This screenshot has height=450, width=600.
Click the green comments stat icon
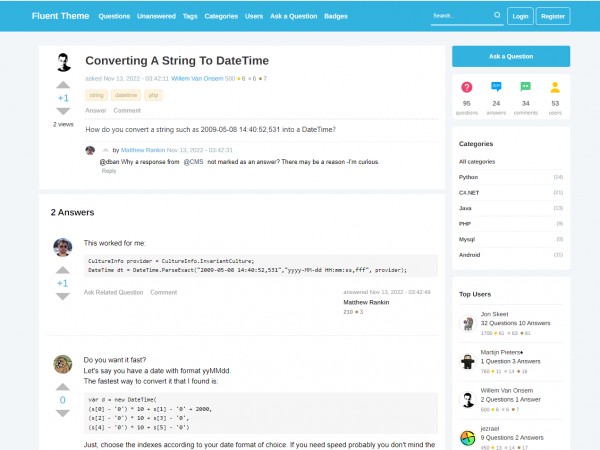(526, 88)
